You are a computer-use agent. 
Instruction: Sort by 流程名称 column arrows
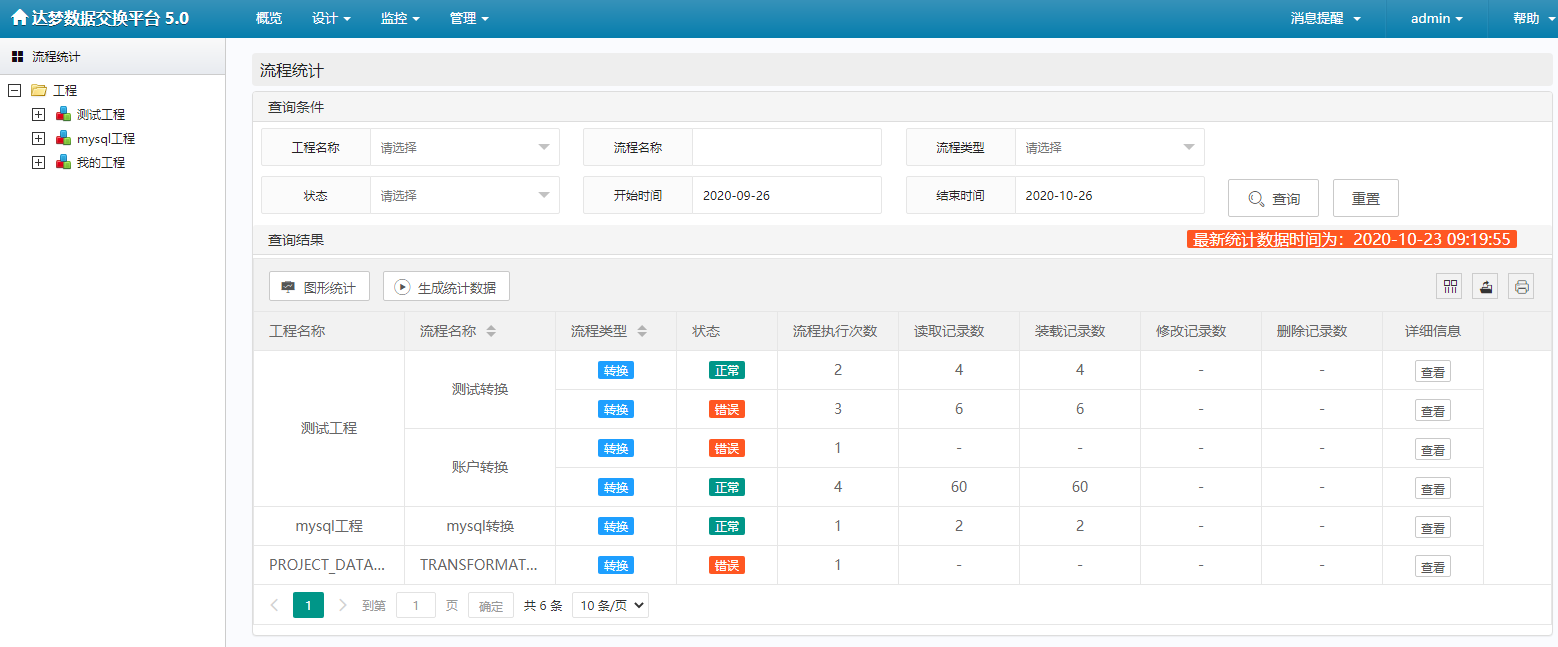click(491, 331)
